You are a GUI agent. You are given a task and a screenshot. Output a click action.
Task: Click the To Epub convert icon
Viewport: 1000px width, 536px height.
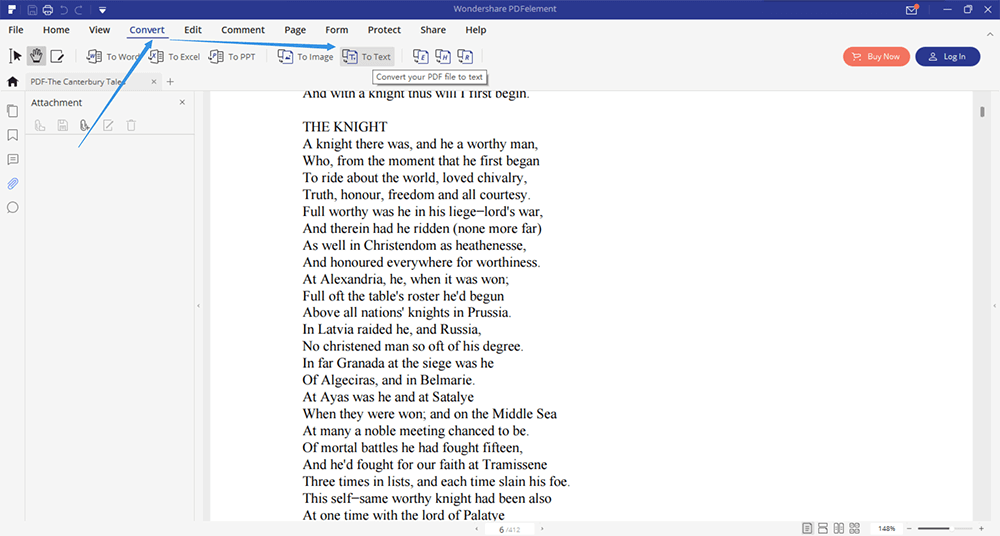pos(421,57)
